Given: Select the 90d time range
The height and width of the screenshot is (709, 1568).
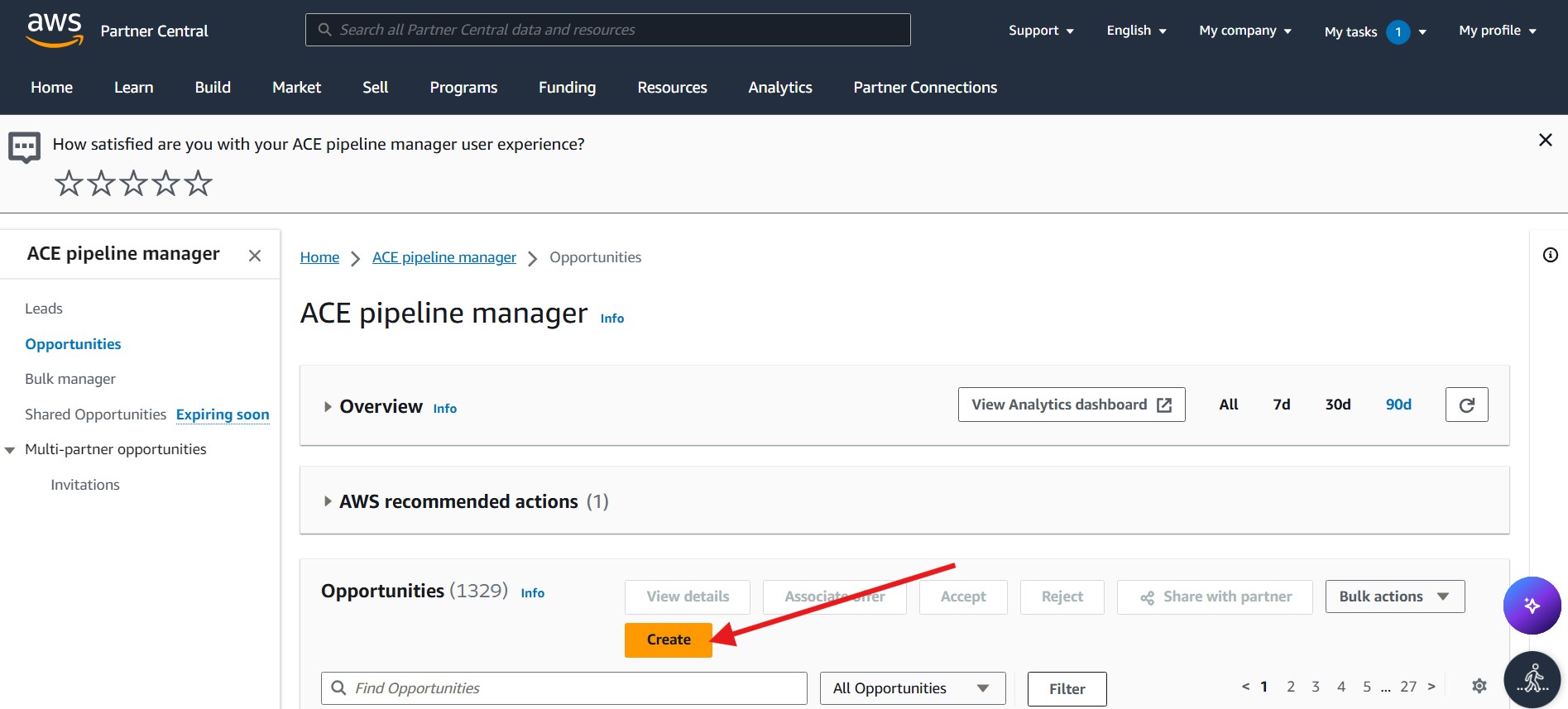Looking at the screenshot, I should coord(1398,405).
